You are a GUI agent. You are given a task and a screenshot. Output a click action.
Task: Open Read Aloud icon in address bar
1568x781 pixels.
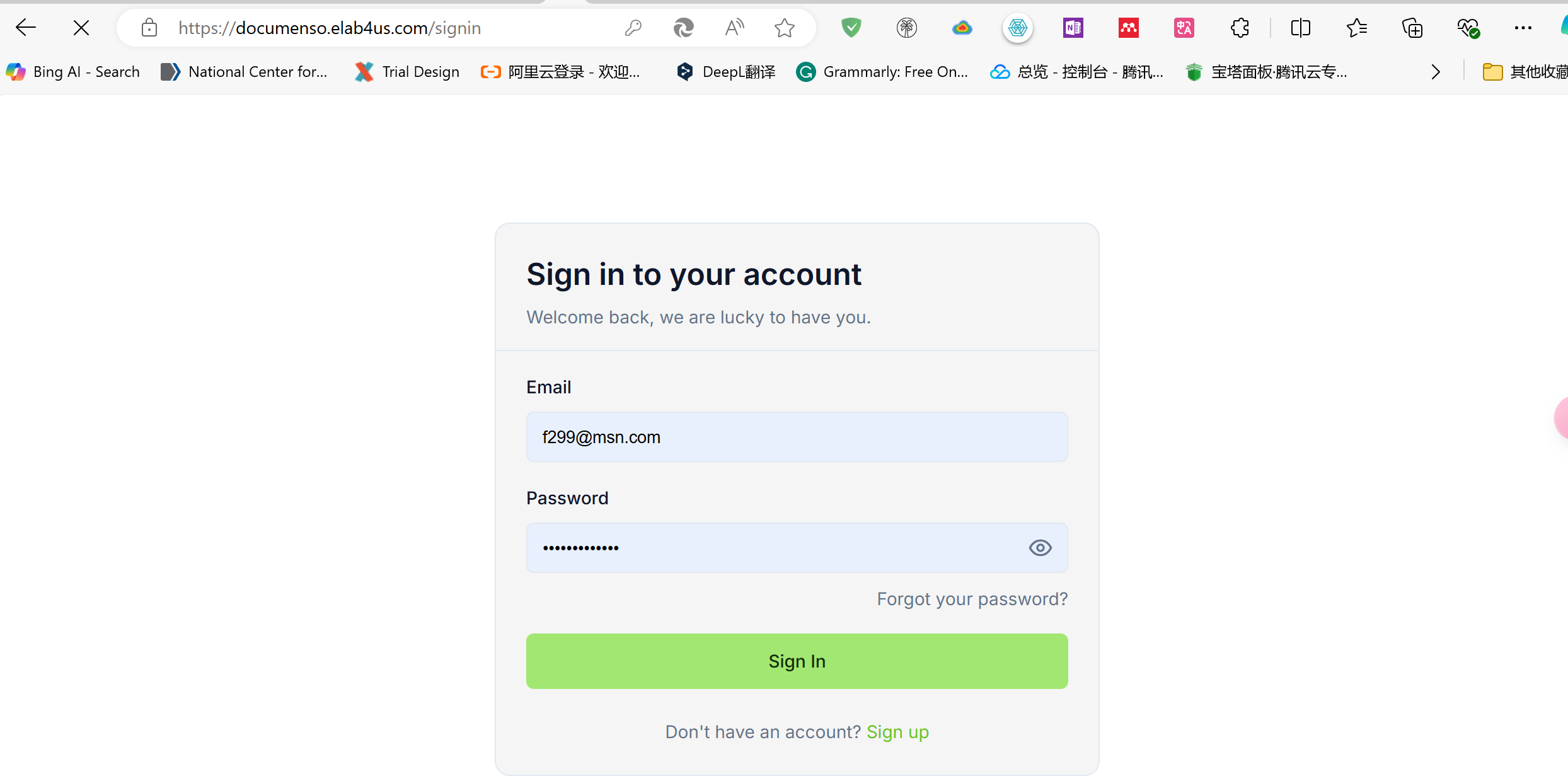[x=734, y=28]
